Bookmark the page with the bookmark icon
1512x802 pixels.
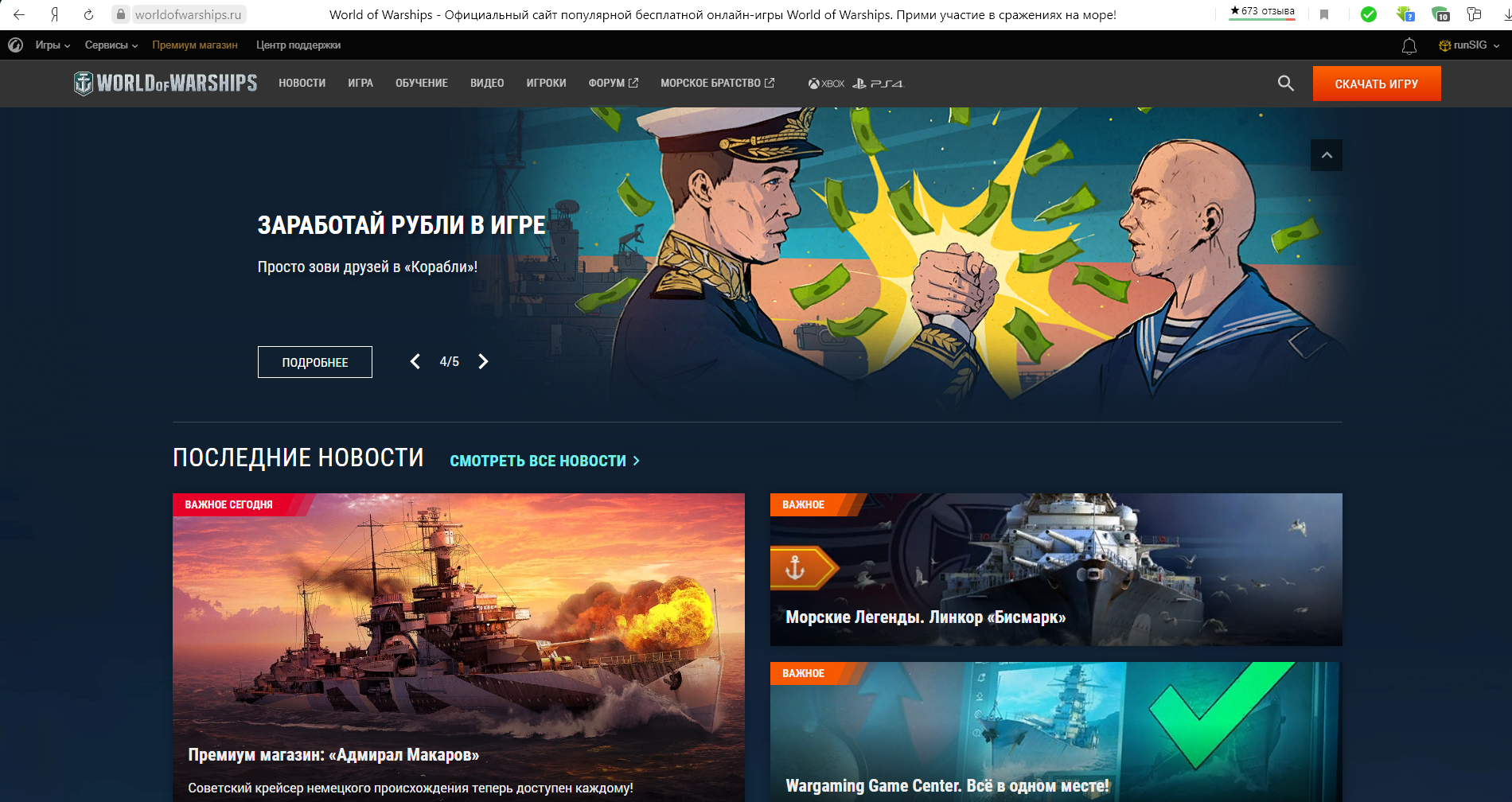pos(1324,14)
